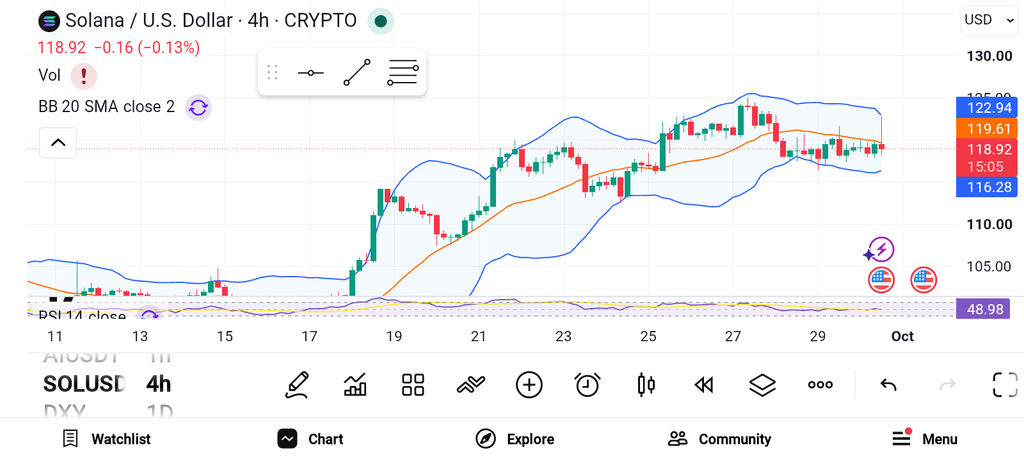Click the BB indicator refresh icon
This screenshot has width=1024, height=461.
[199, 107]
